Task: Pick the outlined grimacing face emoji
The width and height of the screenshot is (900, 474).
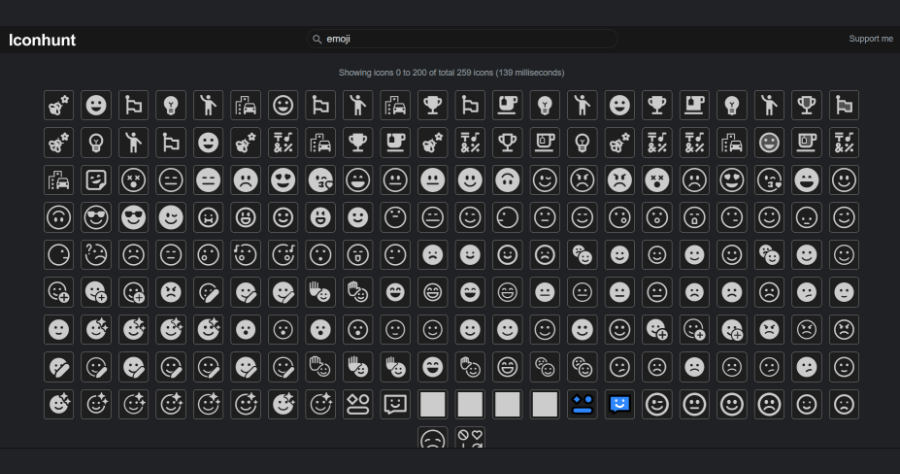Action: click(208, 217)
